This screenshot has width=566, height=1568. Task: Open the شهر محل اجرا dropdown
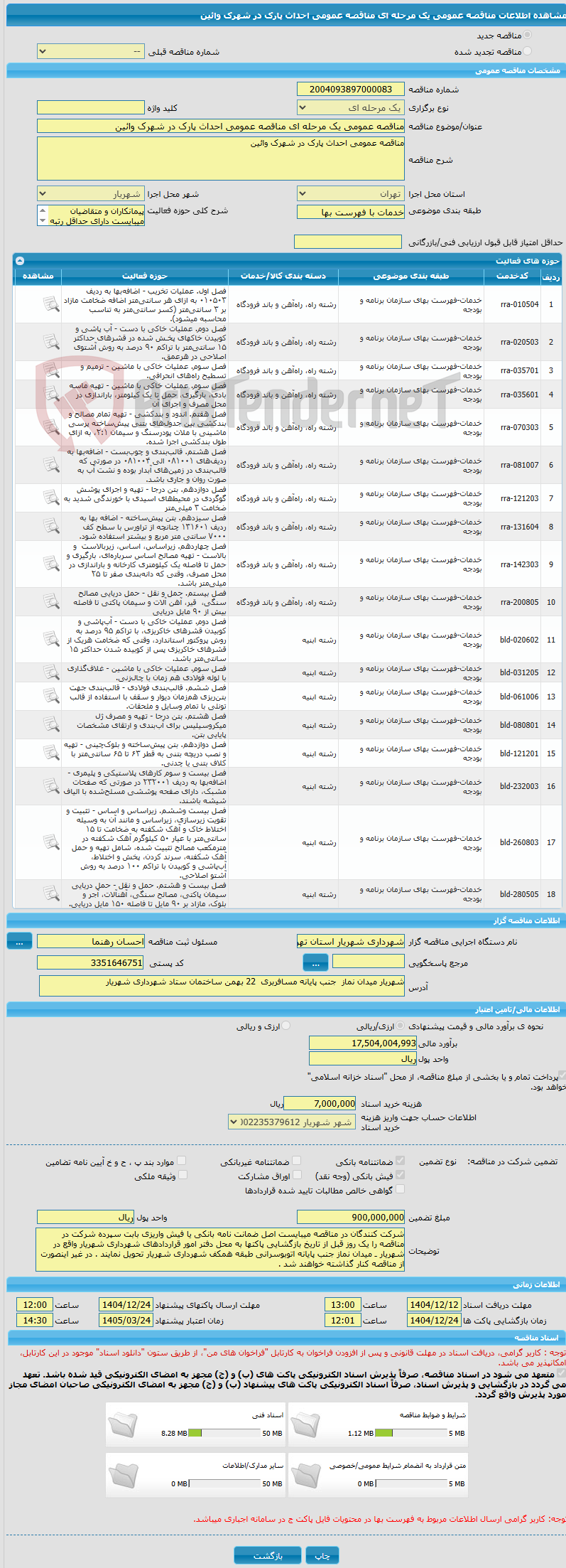91,194
